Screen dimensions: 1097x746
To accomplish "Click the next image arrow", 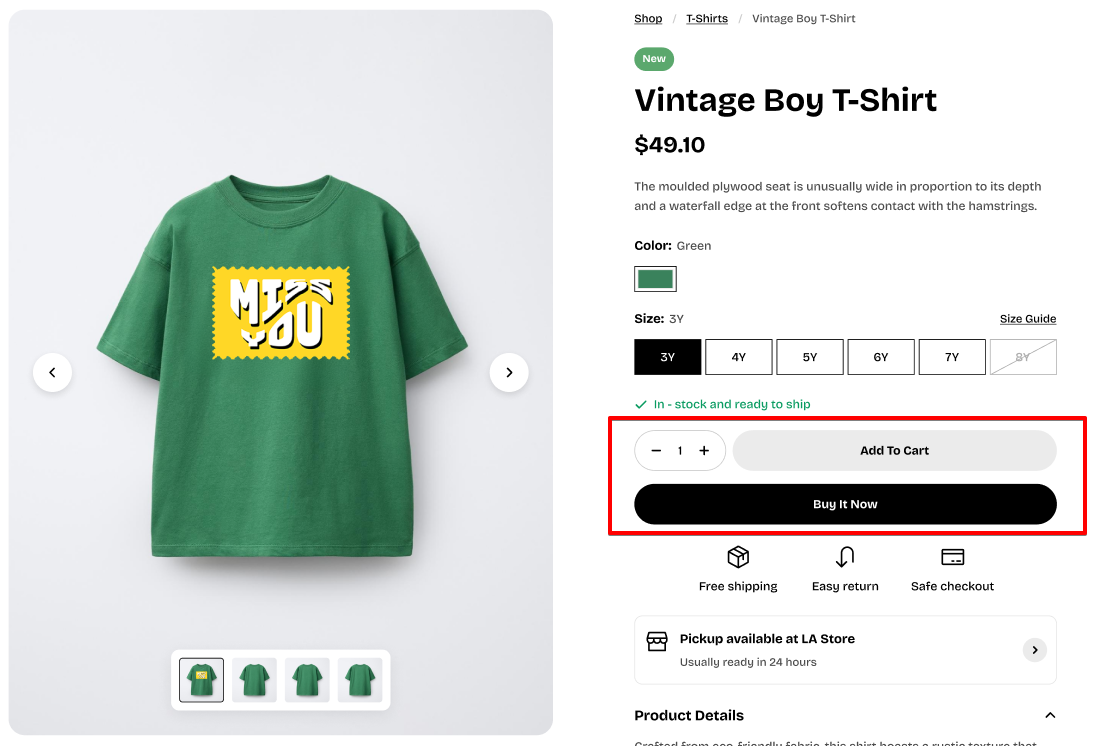I will pos(509,373).
